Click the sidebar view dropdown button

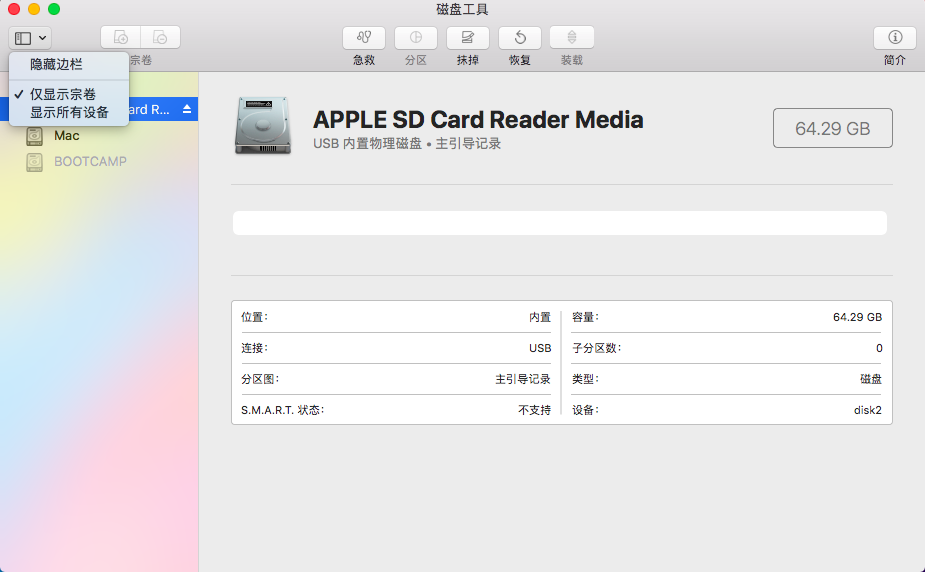[30, 38]
